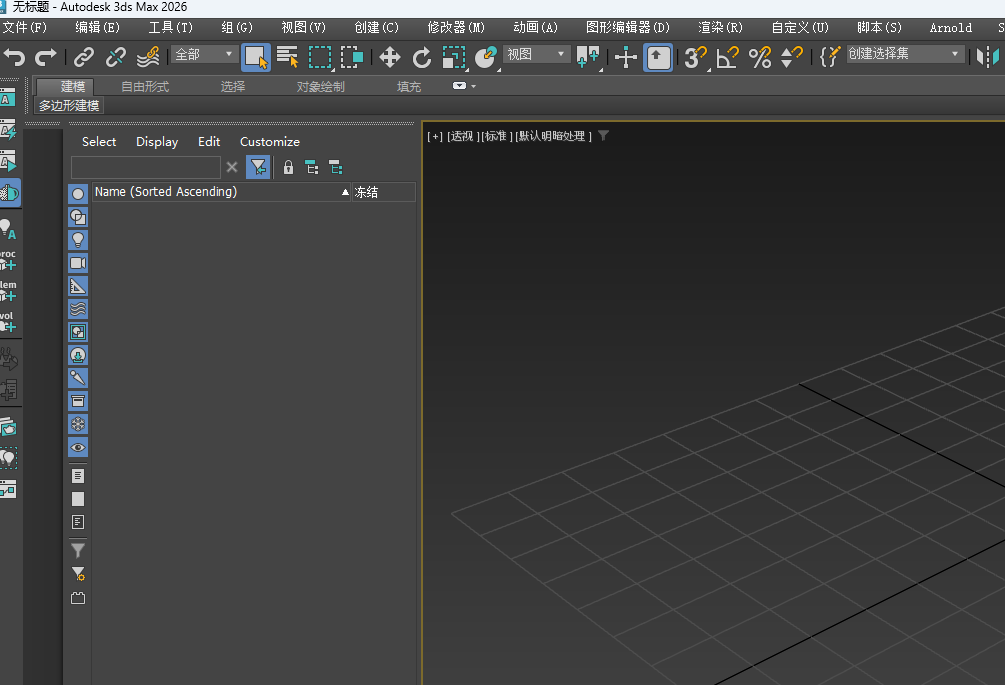
Task: Click the Undo arrow in main toolbar
Action: pyautogui.click(x=14, y=57)
